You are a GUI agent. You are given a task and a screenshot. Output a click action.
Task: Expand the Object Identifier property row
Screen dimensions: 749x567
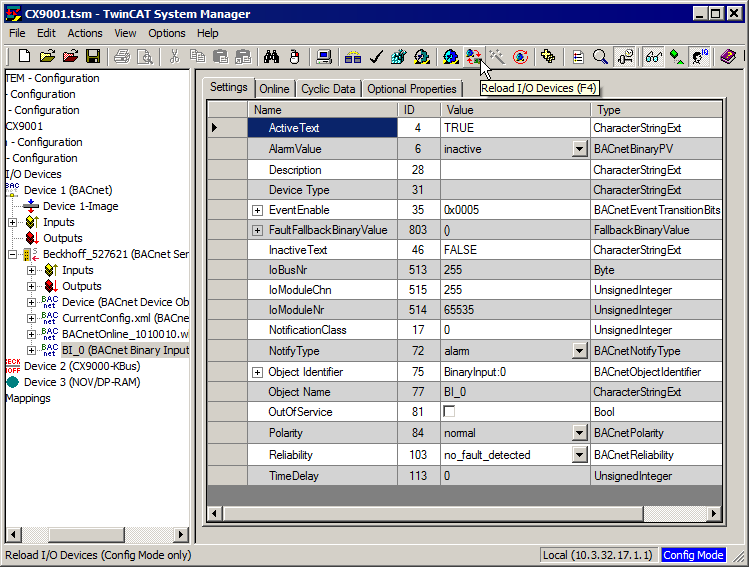257,372
